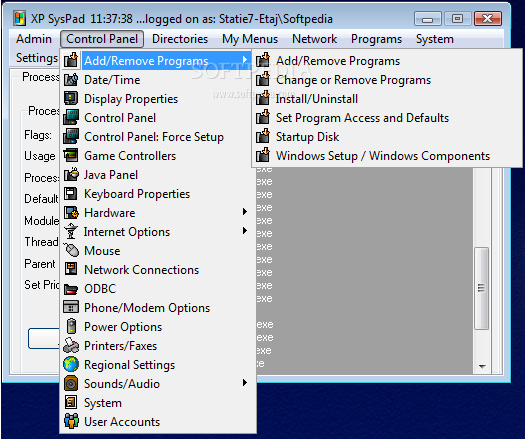Click the Network Connections icon
This screenshot has height=440, width=525.
point(71,269)
